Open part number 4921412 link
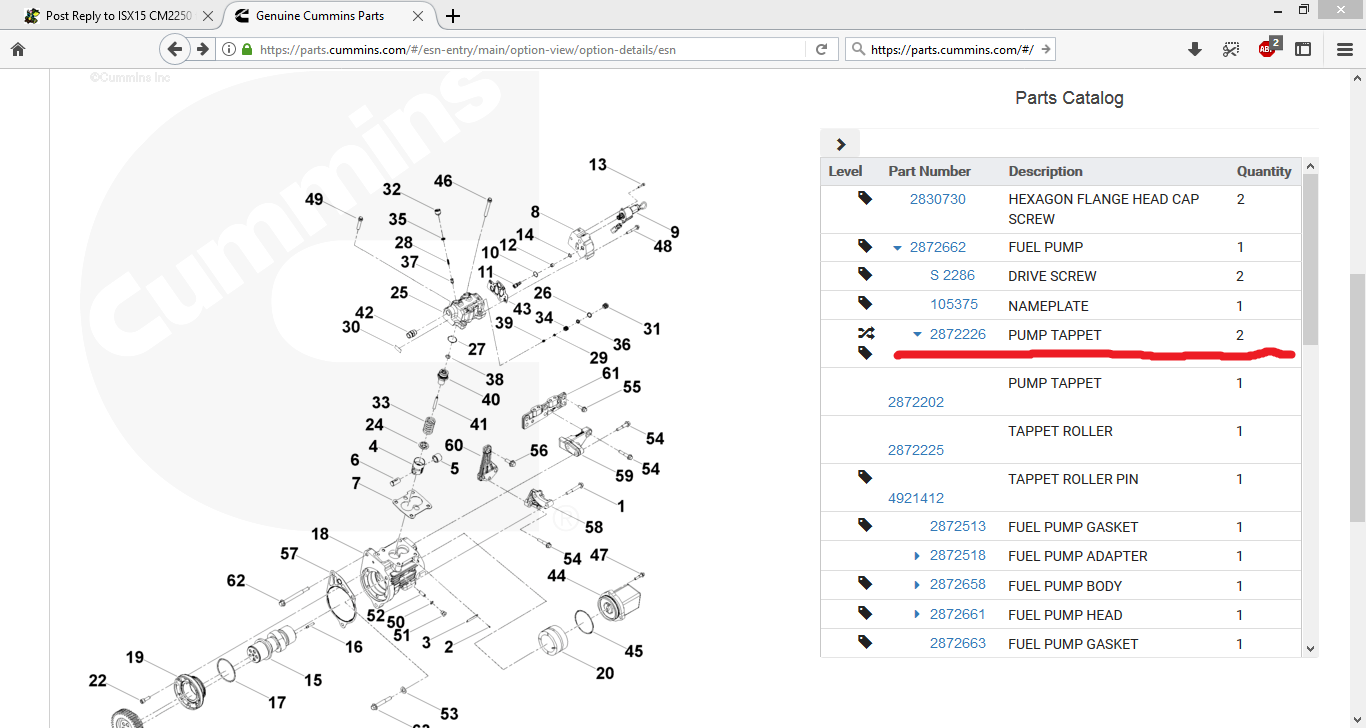Image resolution: width=1366 pixels, height=728 pixels. coord(916,498)
